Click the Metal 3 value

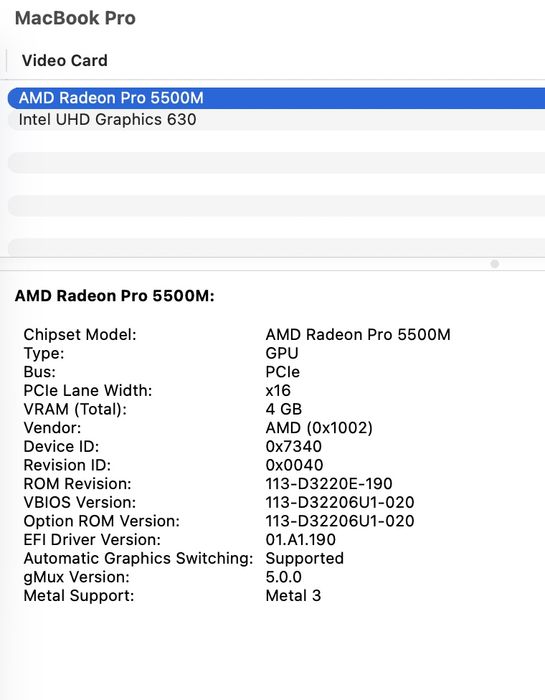click(293, 596)
